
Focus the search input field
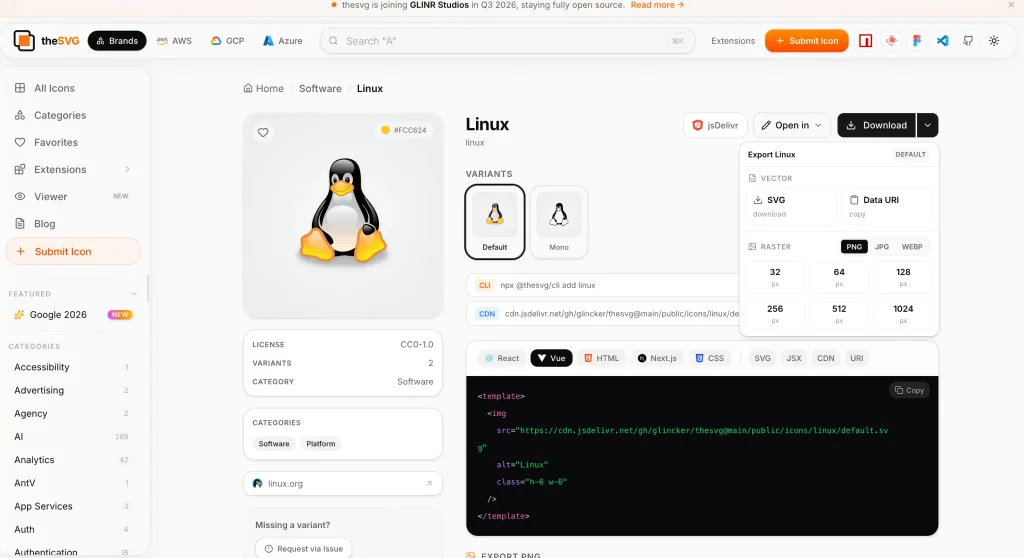(507, 41)
